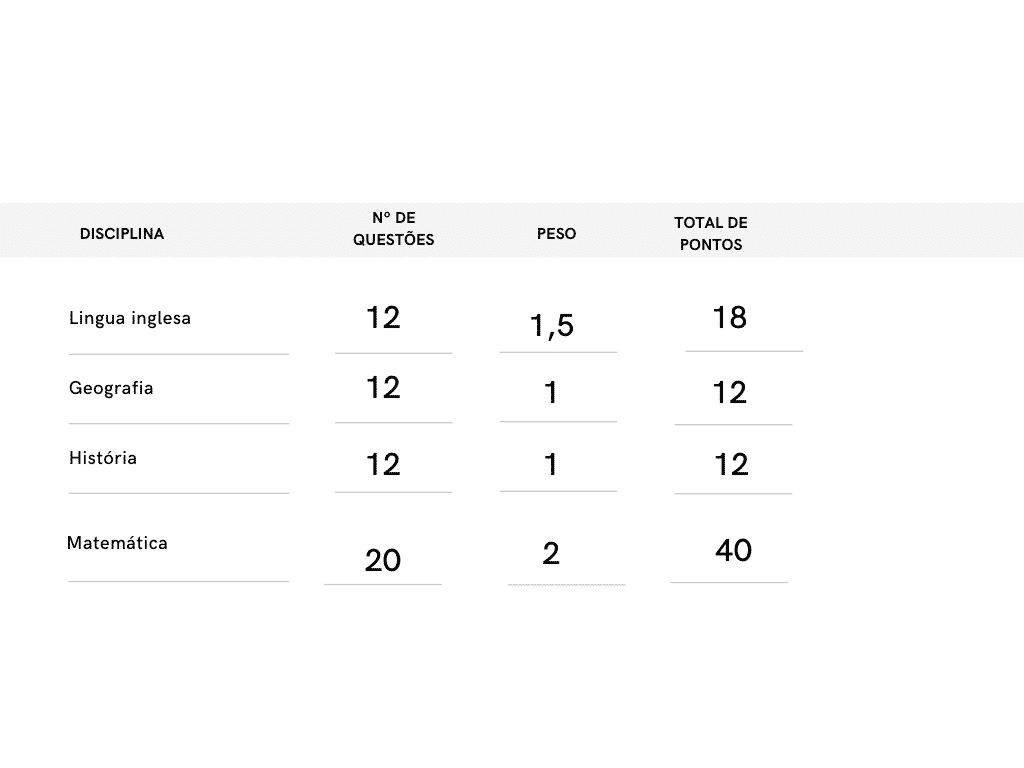Select the 1,5 weight value
Image resolution: width=1024 pixels, height=768 pixels.
(x=552, y=325)
